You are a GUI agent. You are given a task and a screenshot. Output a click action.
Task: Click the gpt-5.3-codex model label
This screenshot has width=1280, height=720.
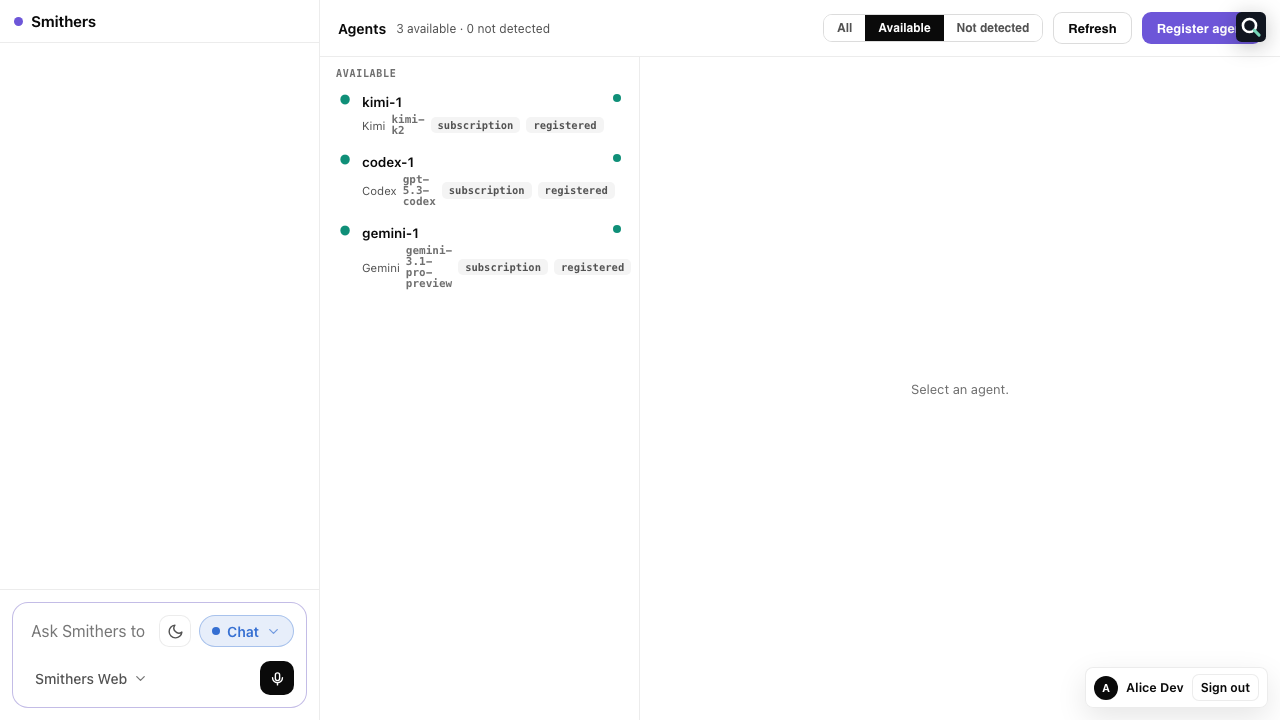coord(419,190)
